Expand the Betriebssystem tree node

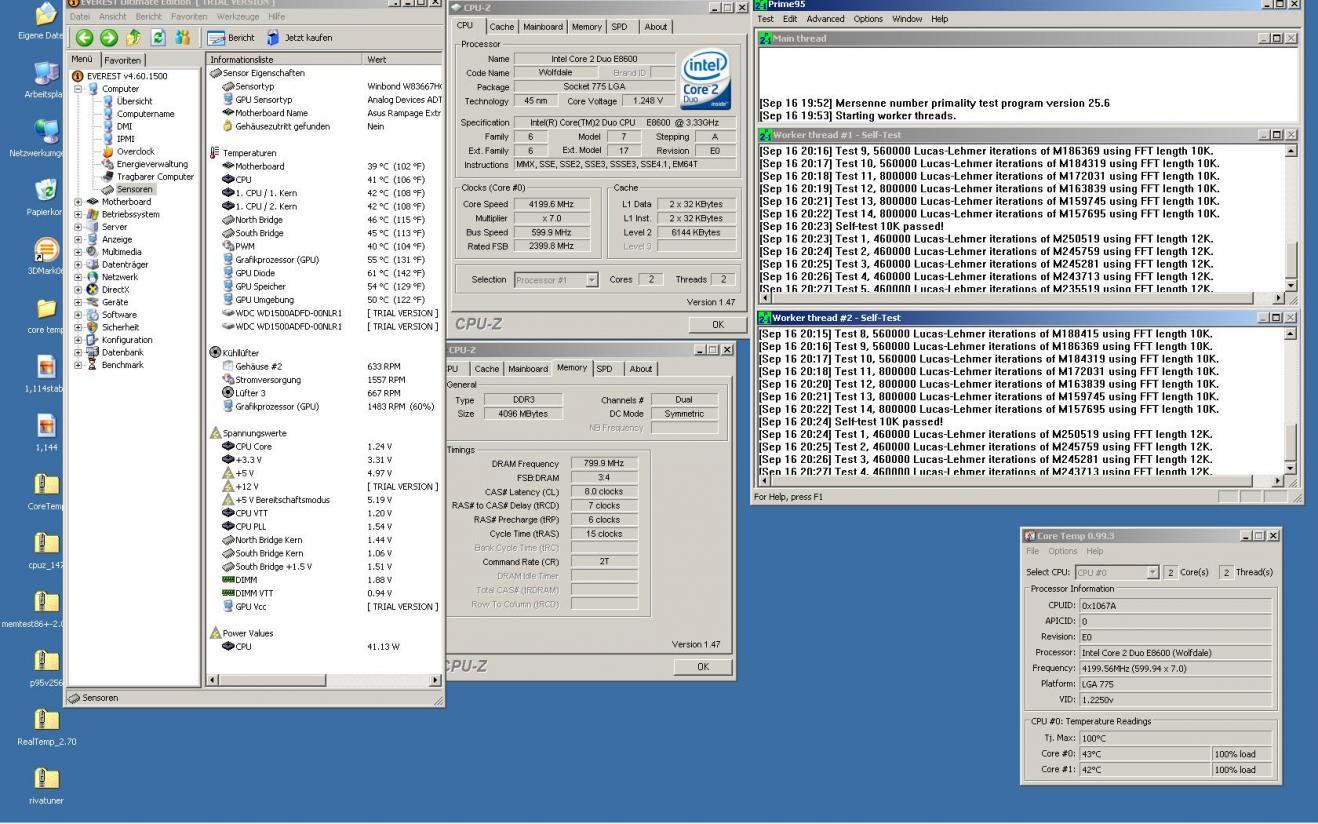click(x=79, y=214)
